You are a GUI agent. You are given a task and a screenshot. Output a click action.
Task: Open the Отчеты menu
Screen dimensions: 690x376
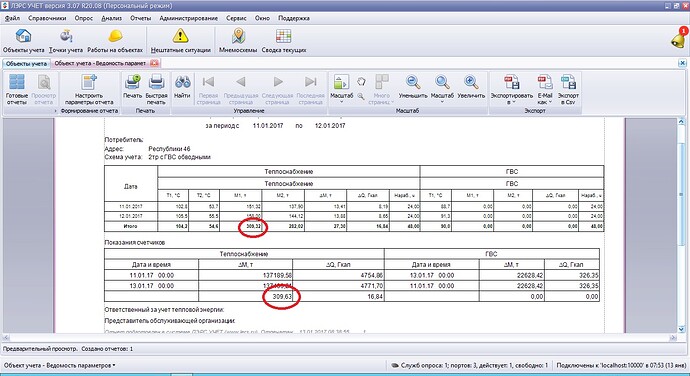pos(140,18)
